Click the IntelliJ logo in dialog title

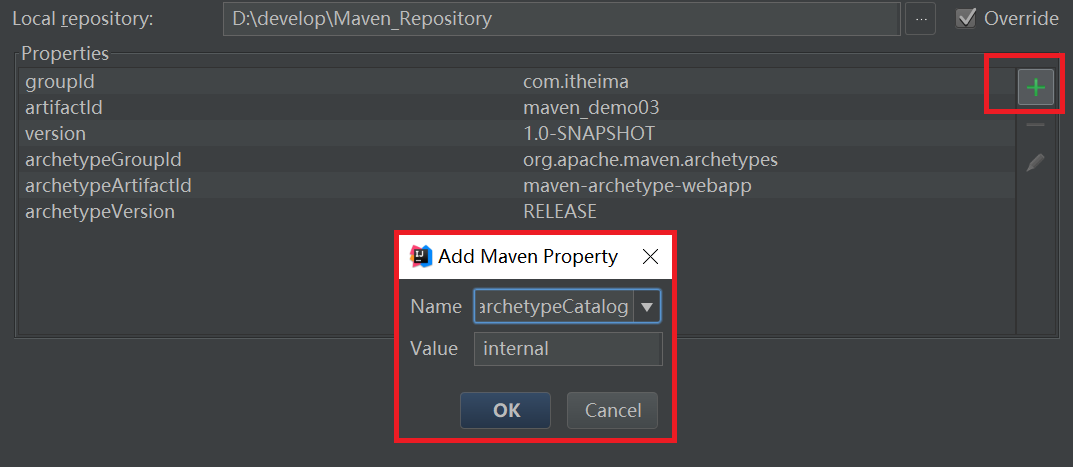pyautogui.click(x=421, y=256)
